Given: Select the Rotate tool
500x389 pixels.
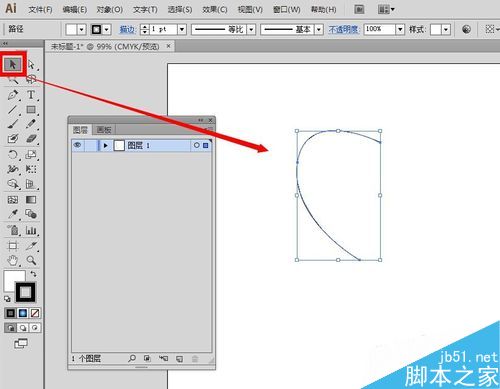Looking at the screenshot, I should click(x=13, y=155).
